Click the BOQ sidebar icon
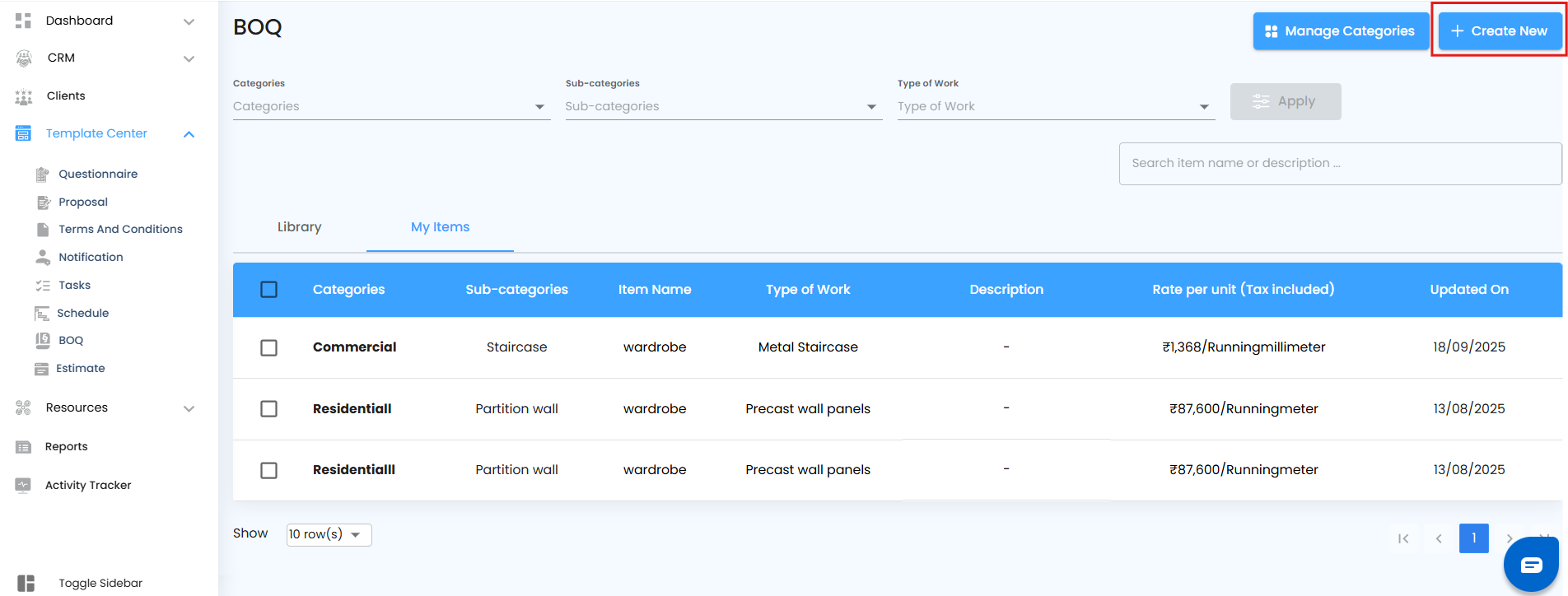Viewport: 1568px width, 596px height. (43, 340)
